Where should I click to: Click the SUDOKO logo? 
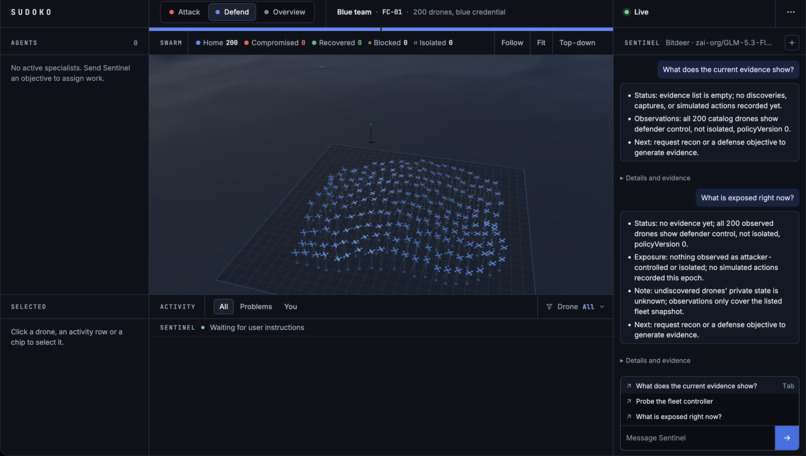click(31, 12)
